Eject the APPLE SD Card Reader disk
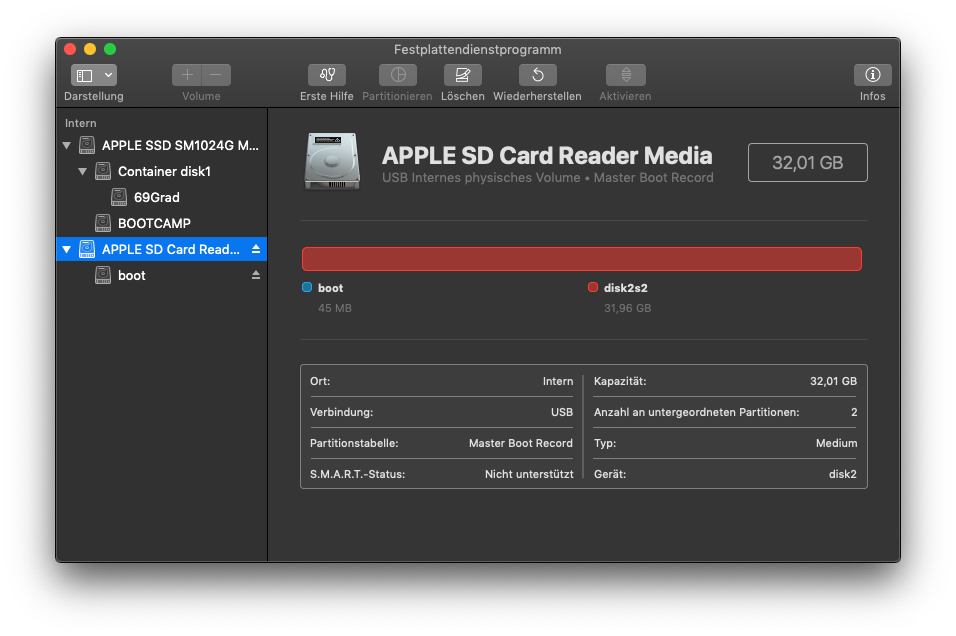Screen dimensions: 956x636 (x=256, y=249)
